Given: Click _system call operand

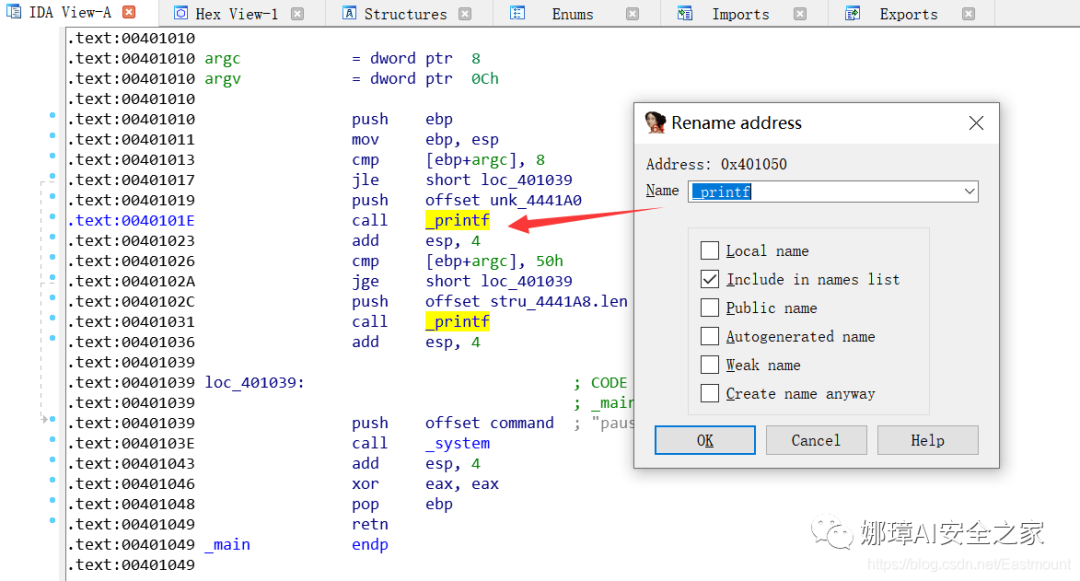Looking at the screenshot, I should point(457,443).
